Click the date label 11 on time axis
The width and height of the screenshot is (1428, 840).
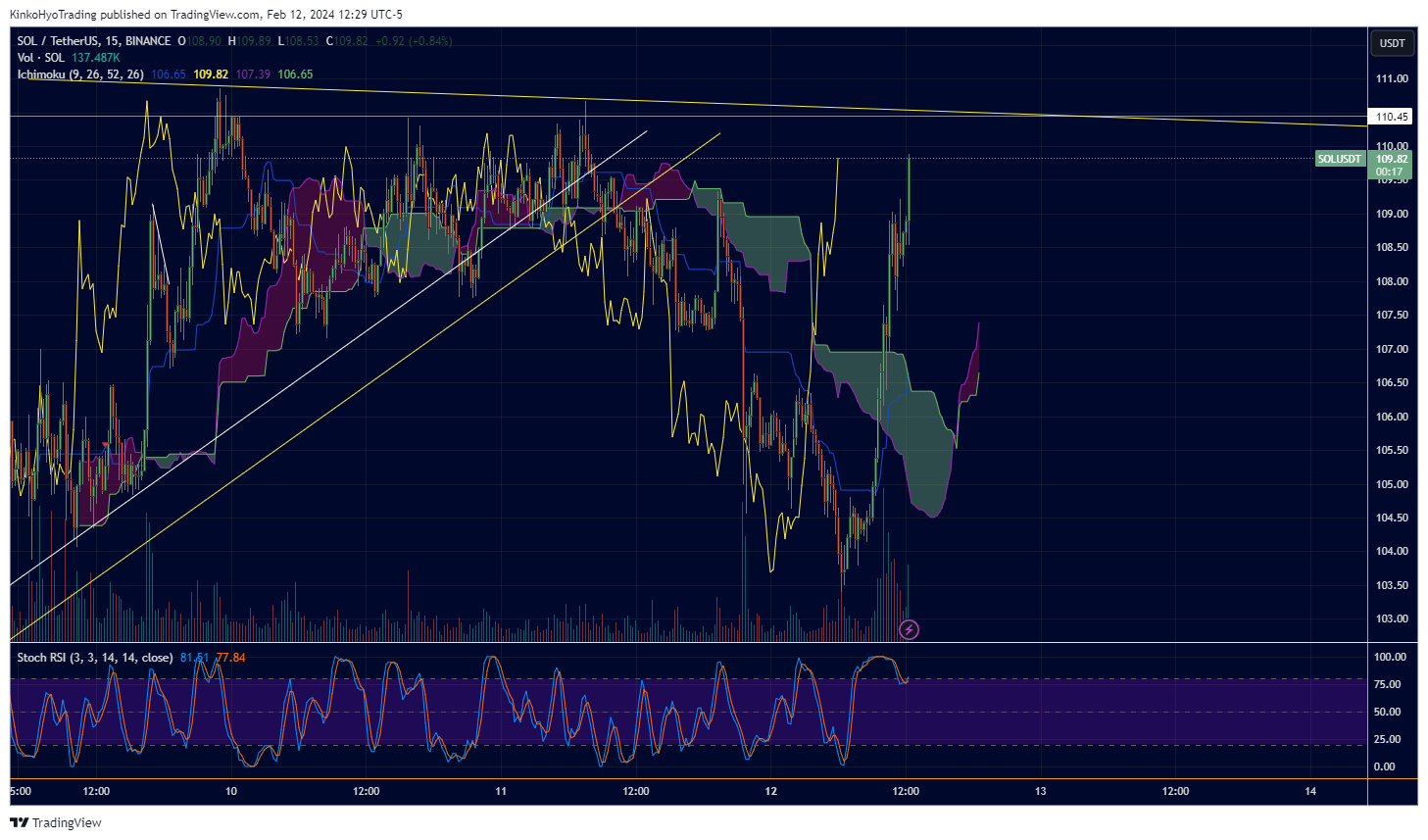click(x=501, y=791)
